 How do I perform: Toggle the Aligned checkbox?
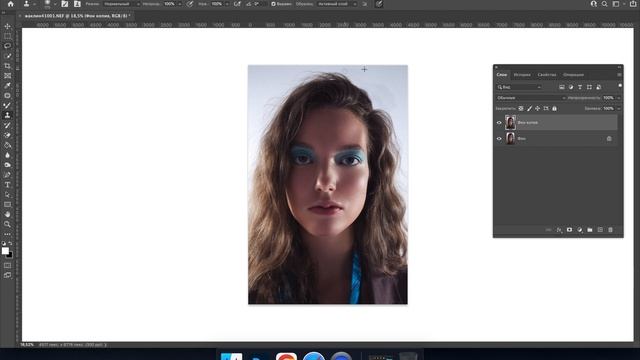273,4
